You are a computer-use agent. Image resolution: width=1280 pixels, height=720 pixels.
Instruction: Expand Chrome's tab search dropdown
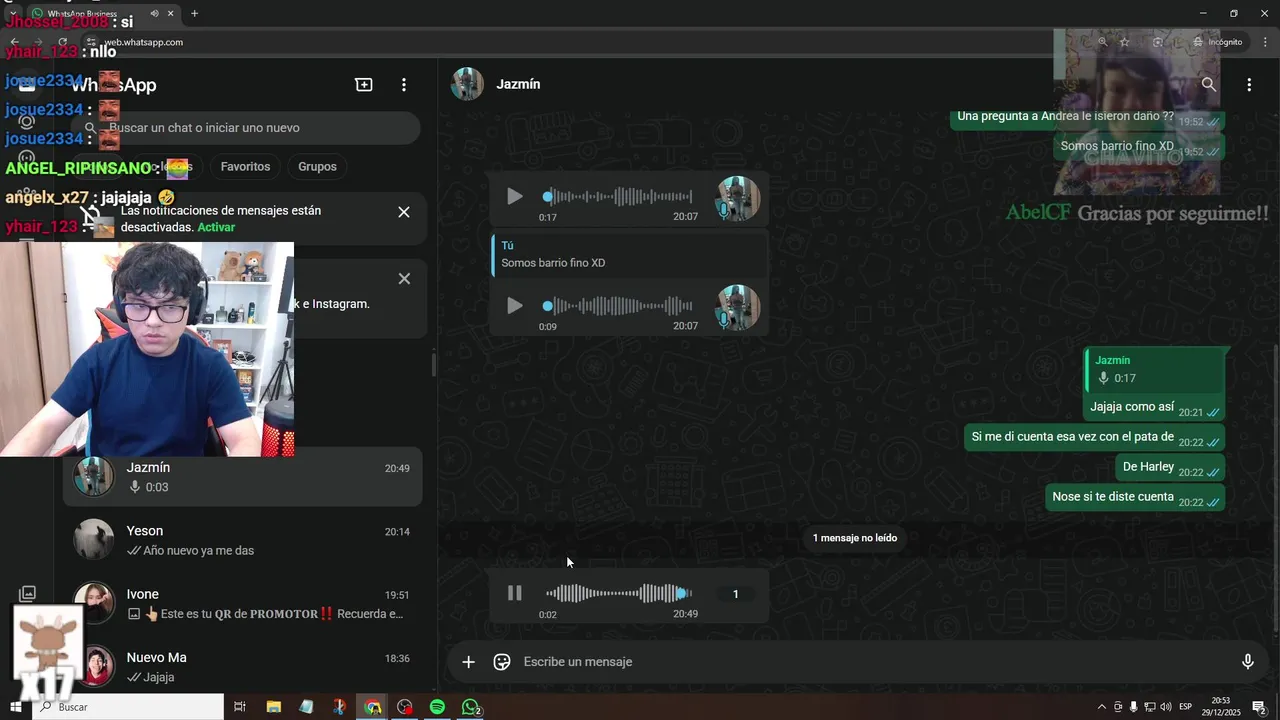tap(11, 13)
